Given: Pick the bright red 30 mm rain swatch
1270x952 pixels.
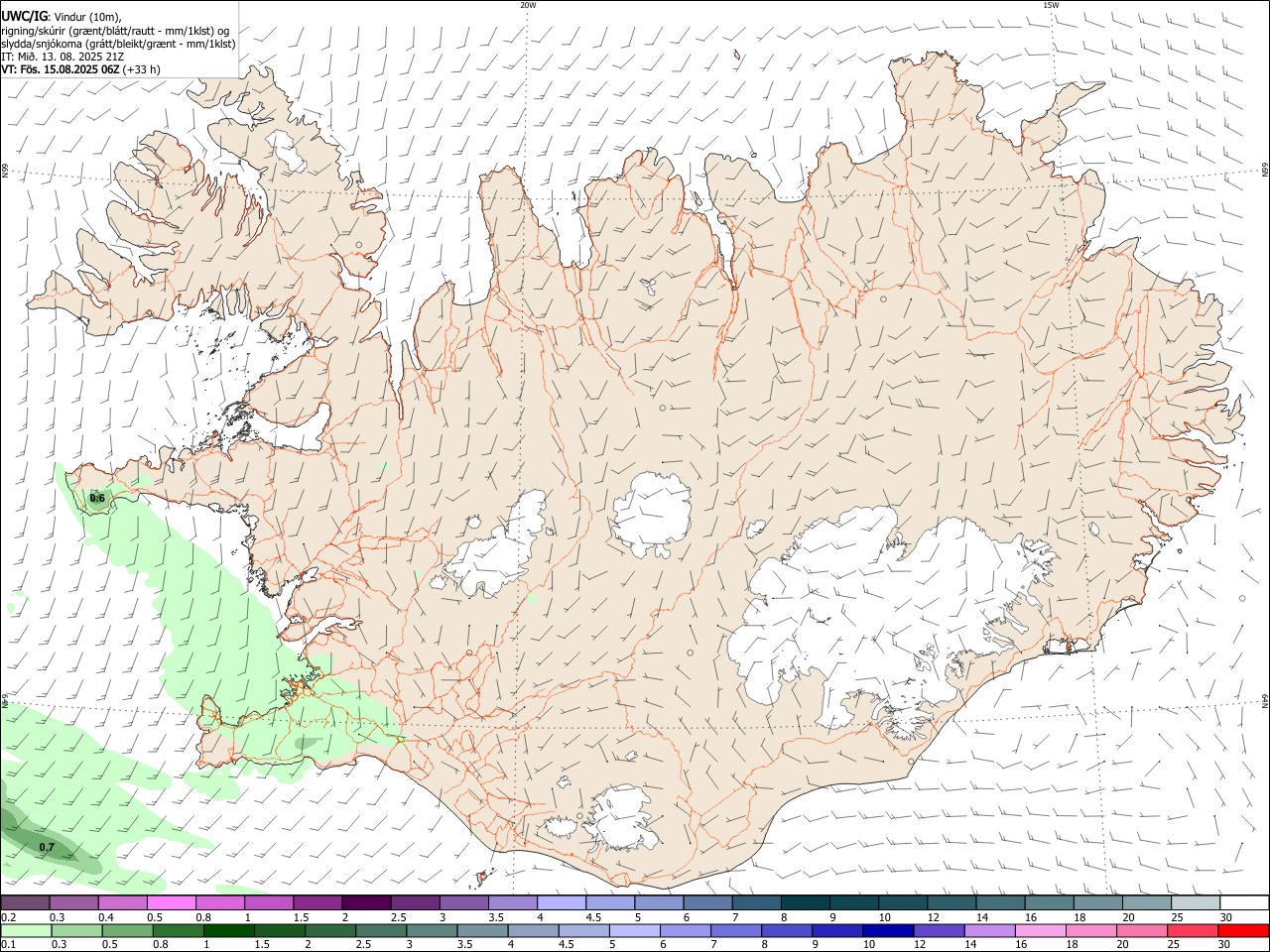Looking at the screenshot, I should click(1242, 931).
